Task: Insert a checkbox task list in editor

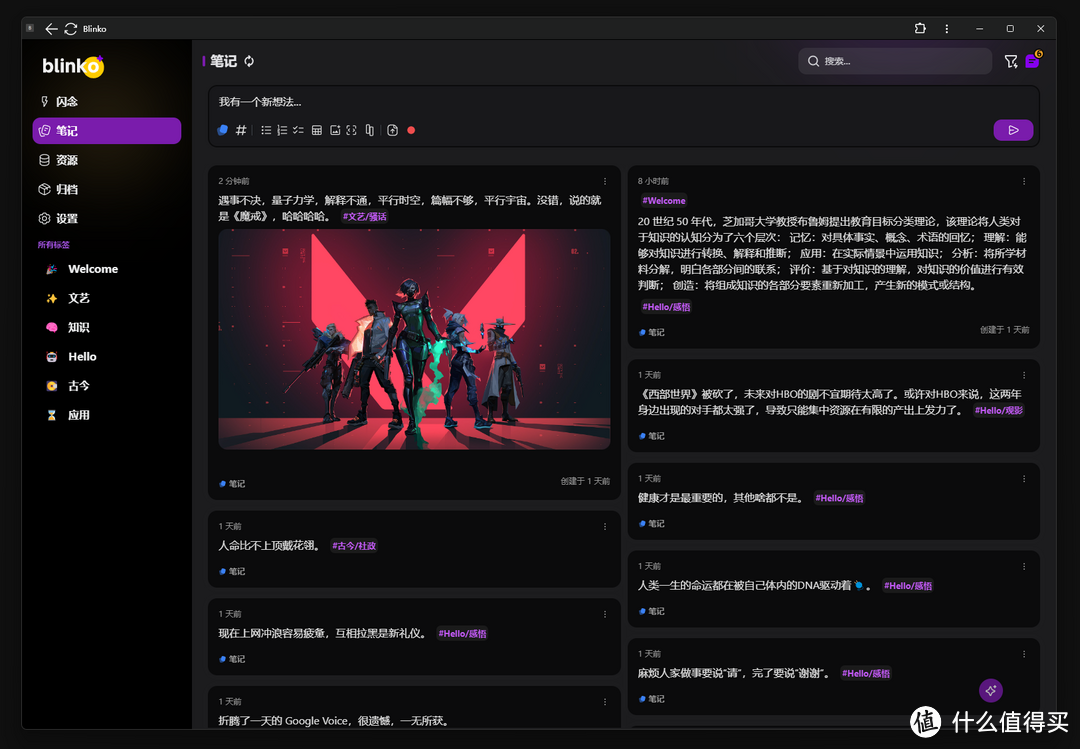Action: coord(298,130)
